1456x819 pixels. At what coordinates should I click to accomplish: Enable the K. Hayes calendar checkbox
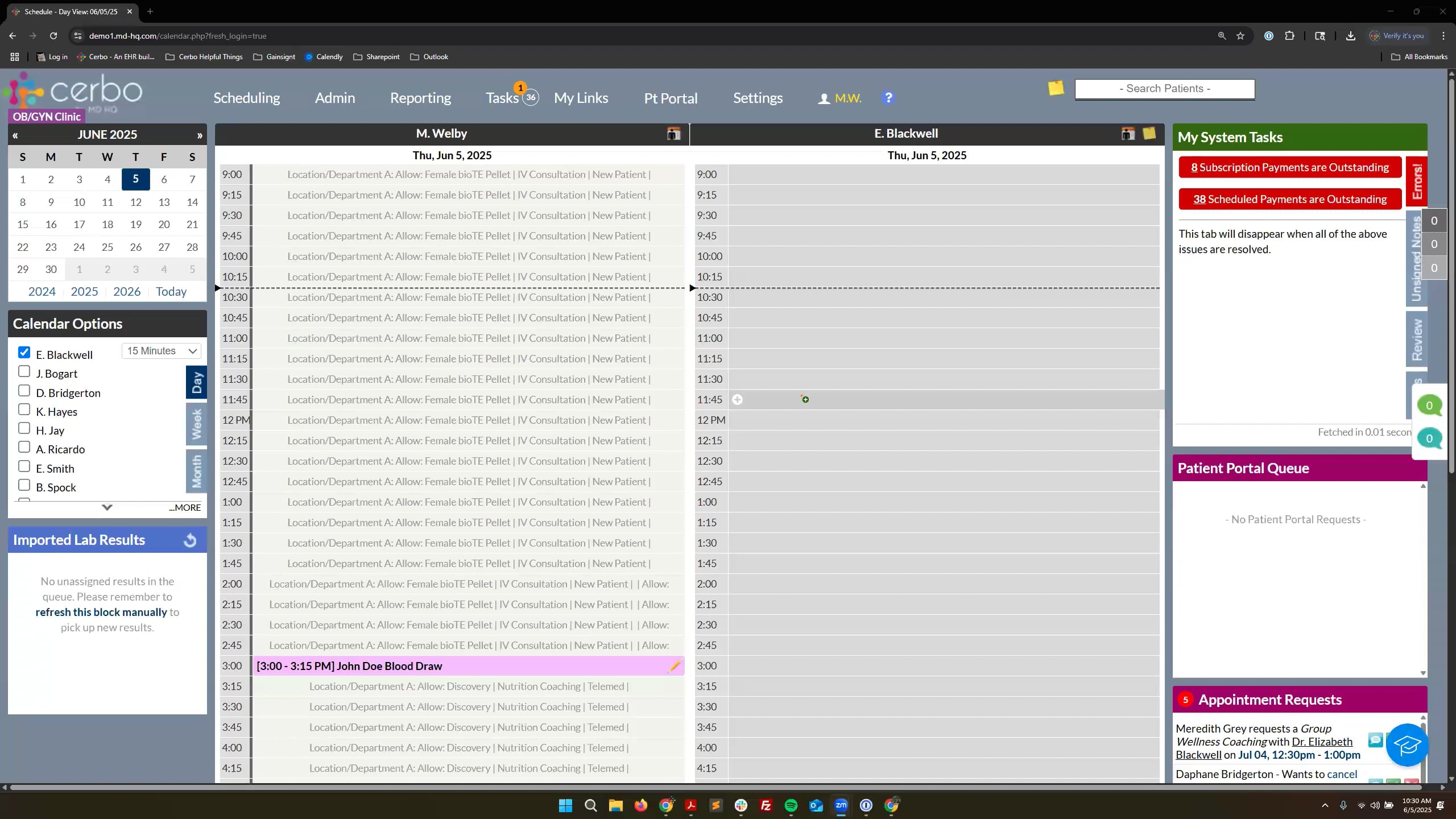[24, 409]
